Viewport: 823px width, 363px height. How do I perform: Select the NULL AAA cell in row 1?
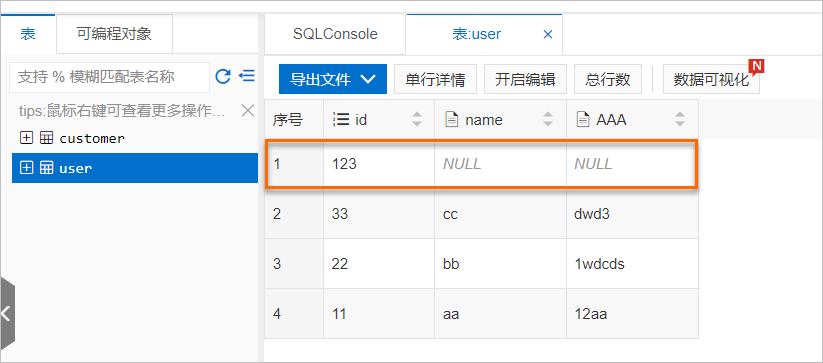[632, 164]
